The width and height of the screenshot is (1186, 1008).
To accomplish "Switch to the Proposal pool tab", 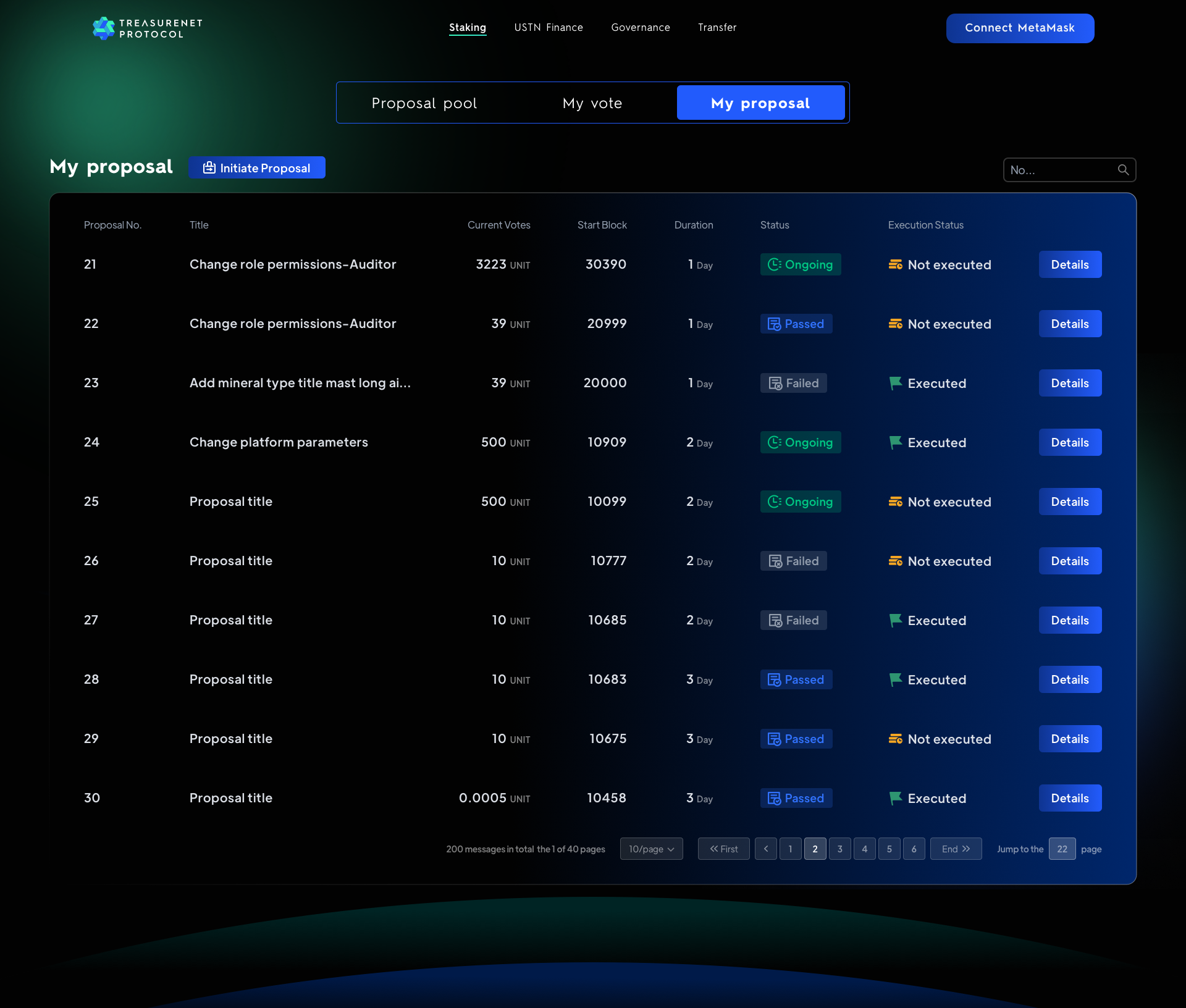I will point(424,103).
